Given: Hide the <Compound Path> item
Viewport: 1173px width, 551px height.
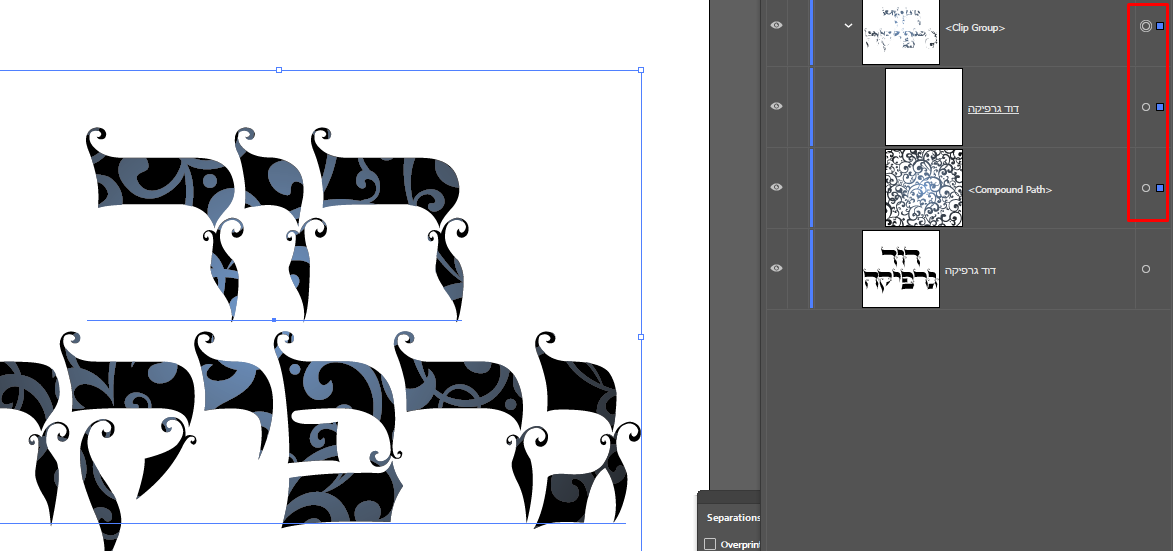Looking at the screenshot, I should tap(777, 187).
